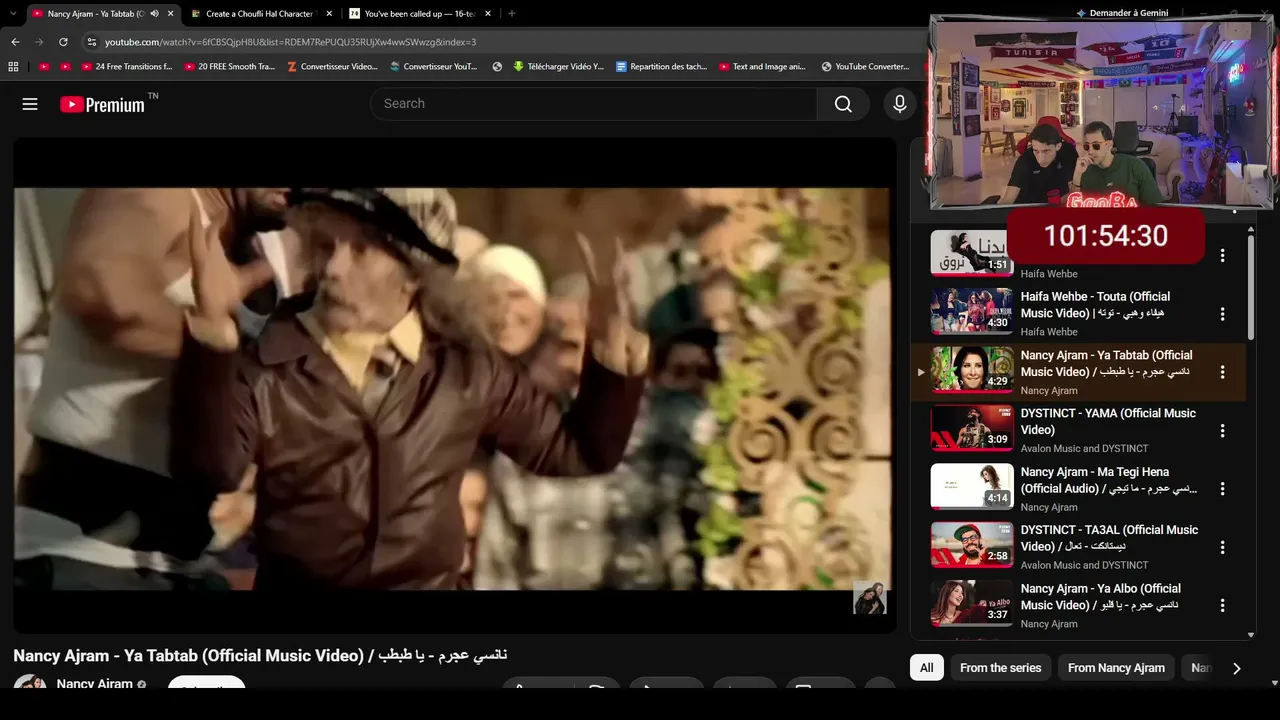The image size is (1280, 720).
Task: Open the Repartition des tach... bookmark
Action: (662, 67)
